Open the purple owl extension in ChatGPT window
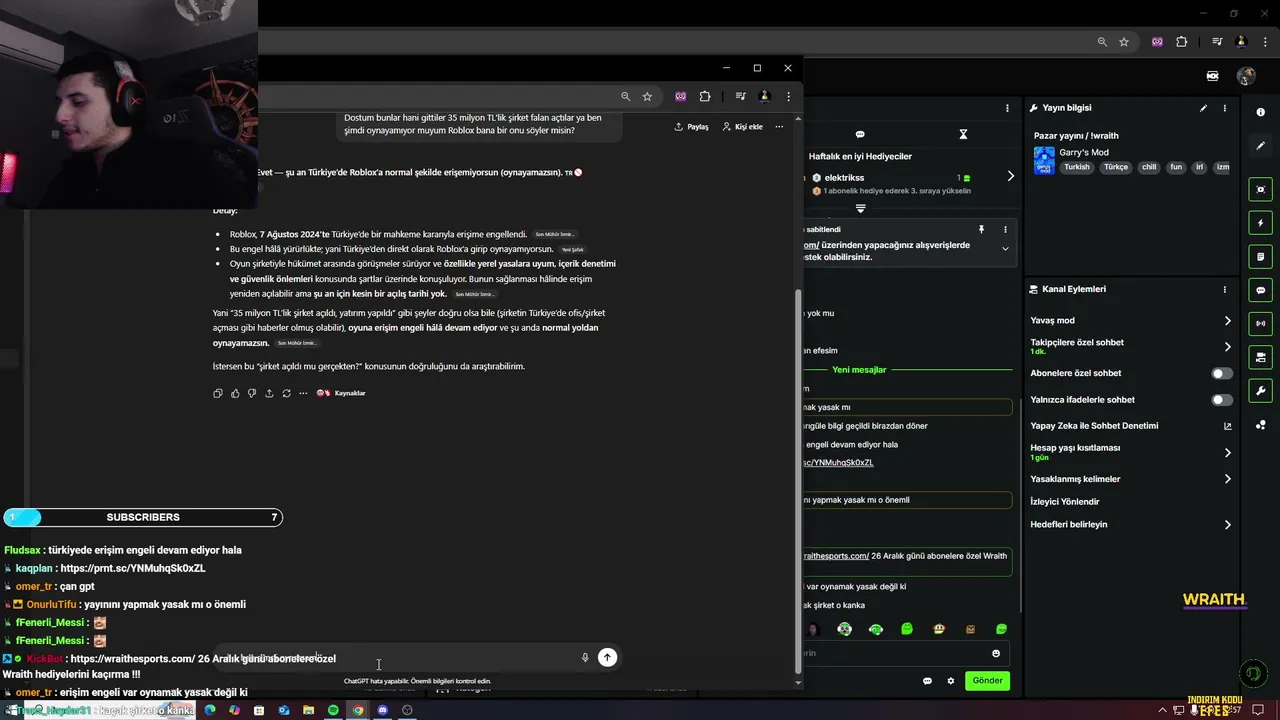1280x720 pixels. click(681, 96)
